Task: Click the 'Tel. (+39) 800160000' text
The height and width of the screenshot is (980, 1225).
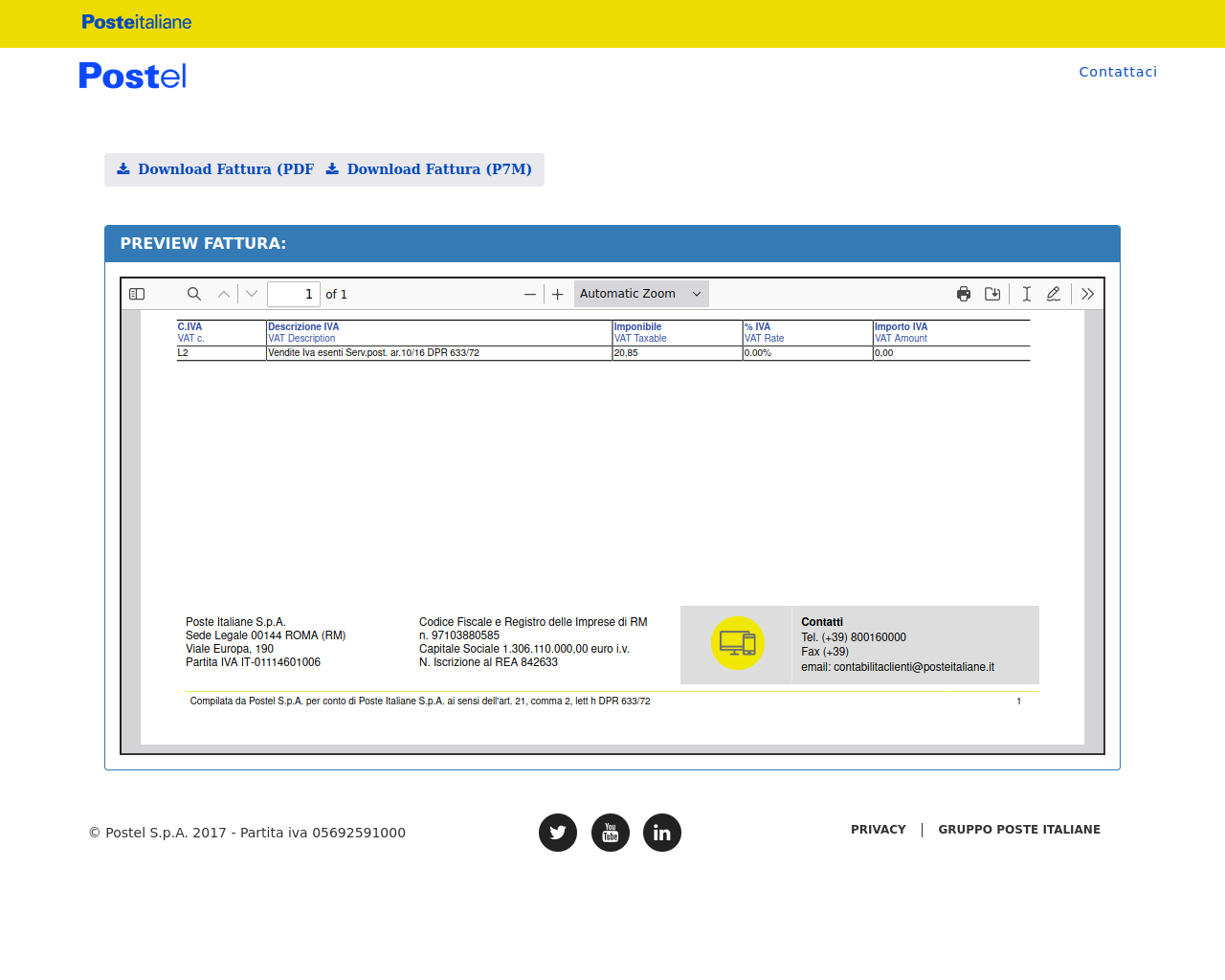Action: pyautogui.click(x=854, y=637)
